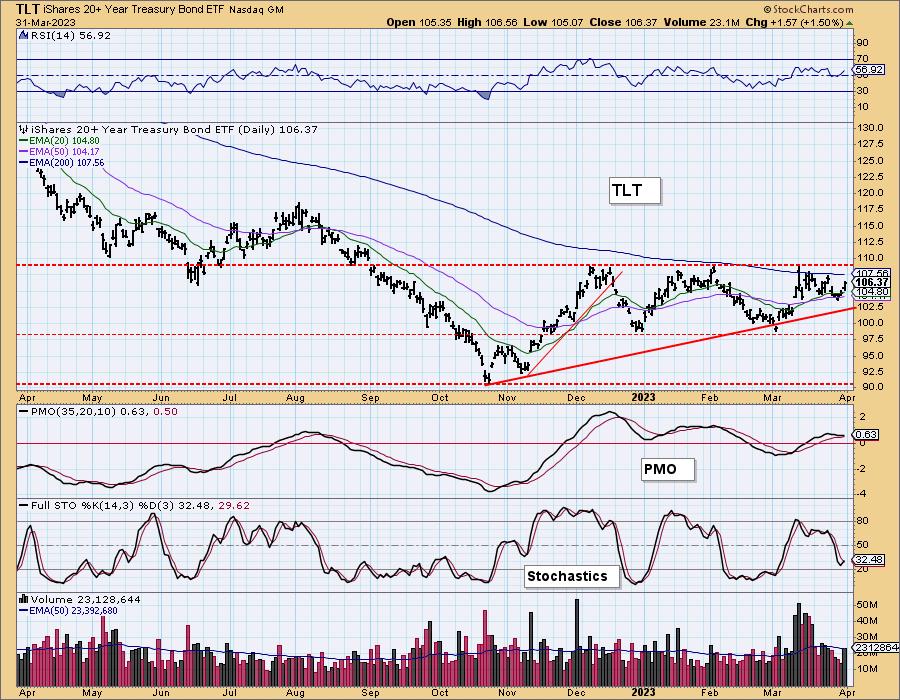Click the 90.0 price axis label
This screenshot has width=900, height=700.
point(871,387)
